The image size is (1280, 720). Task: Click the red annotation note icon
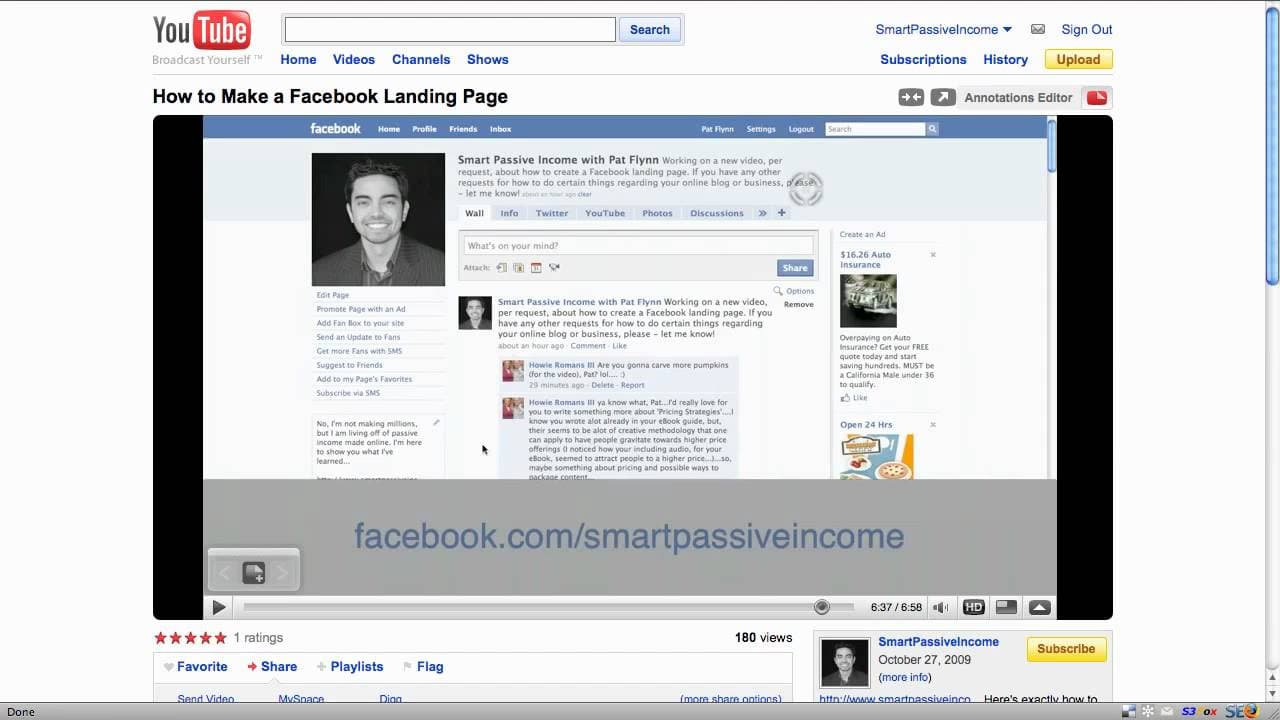[x=1097, y=97]
